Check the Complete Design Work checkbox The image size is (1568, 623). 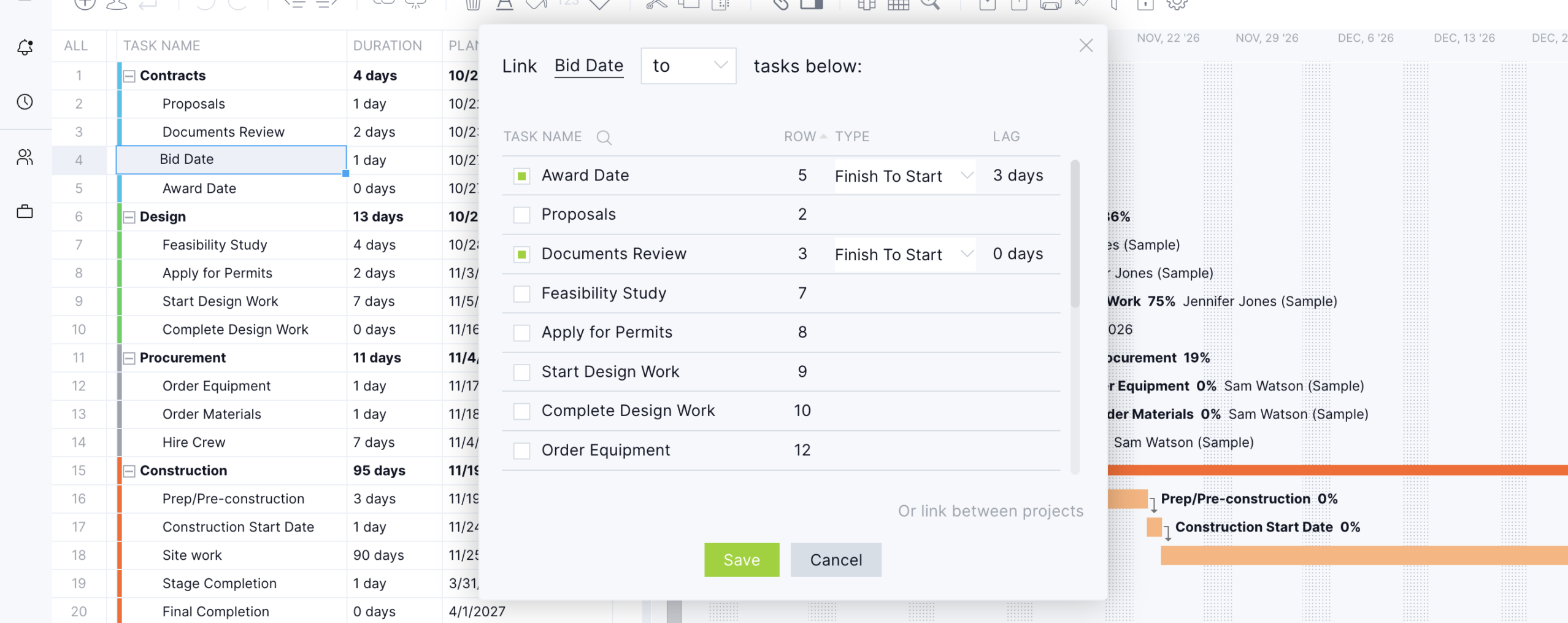click(521, 411)
